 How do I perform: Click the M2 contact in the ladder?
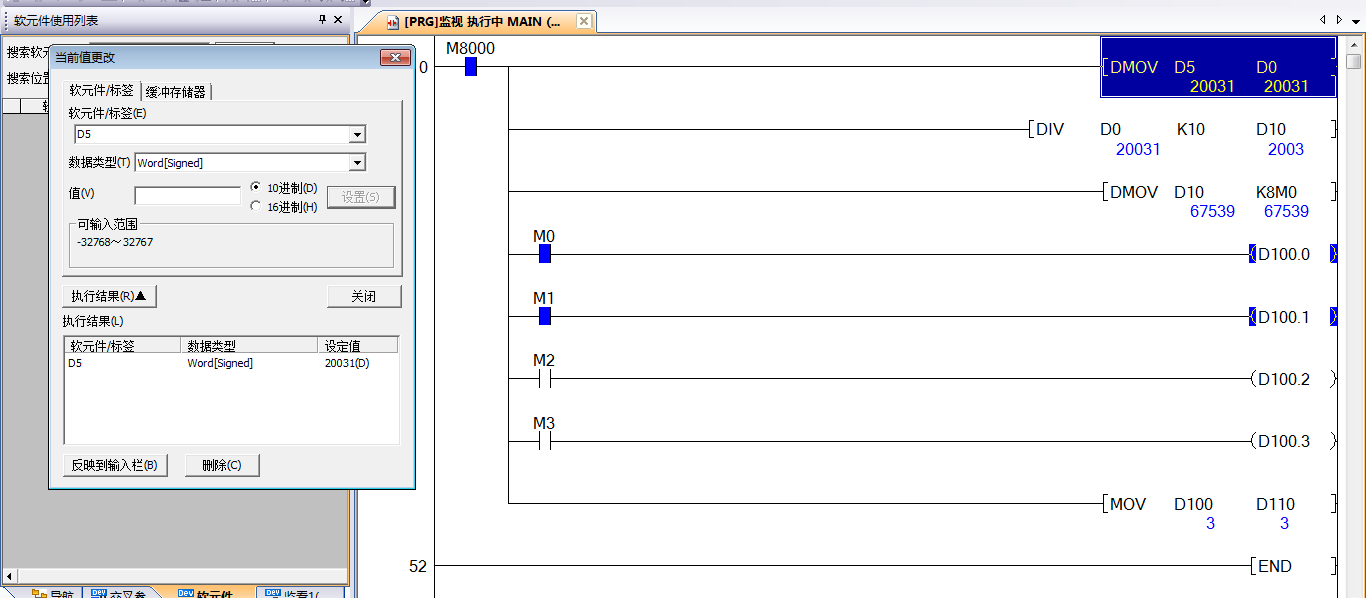click(544, 379)
